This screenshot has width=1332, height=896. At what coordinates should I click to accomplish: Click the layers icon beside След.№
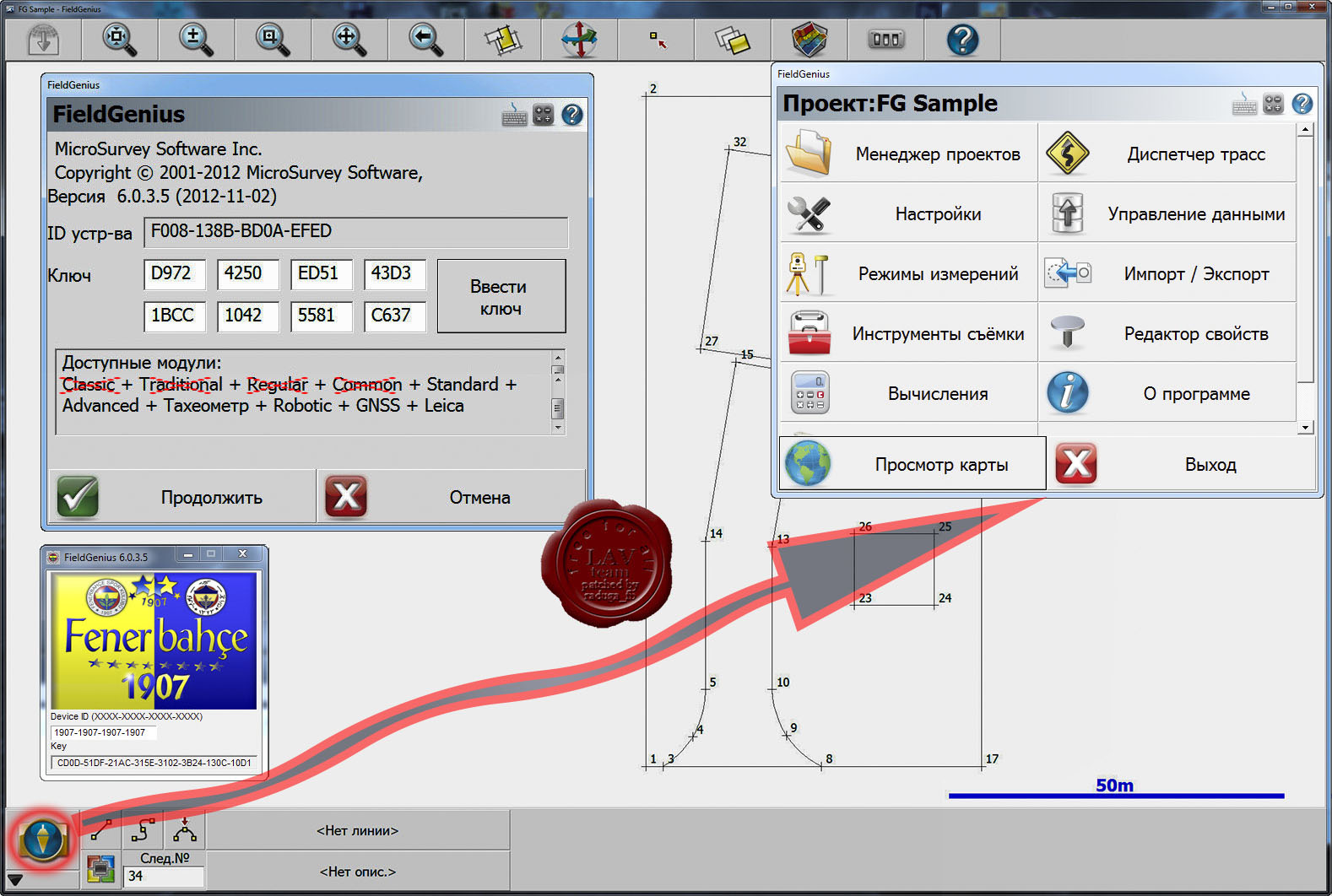[x=100, y=870]
